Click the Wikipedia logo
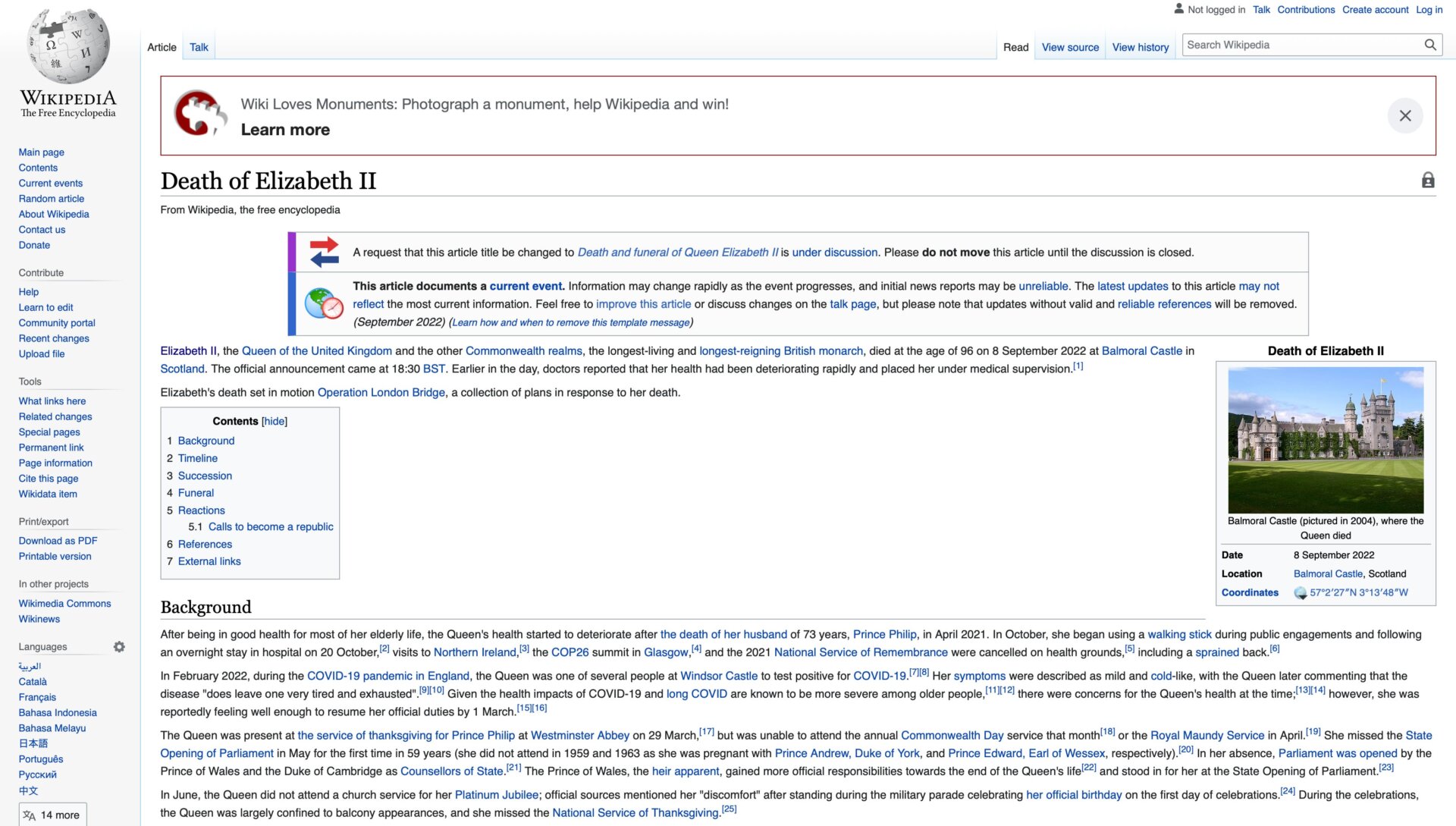The image size is (1456, 826). [68, 47]
